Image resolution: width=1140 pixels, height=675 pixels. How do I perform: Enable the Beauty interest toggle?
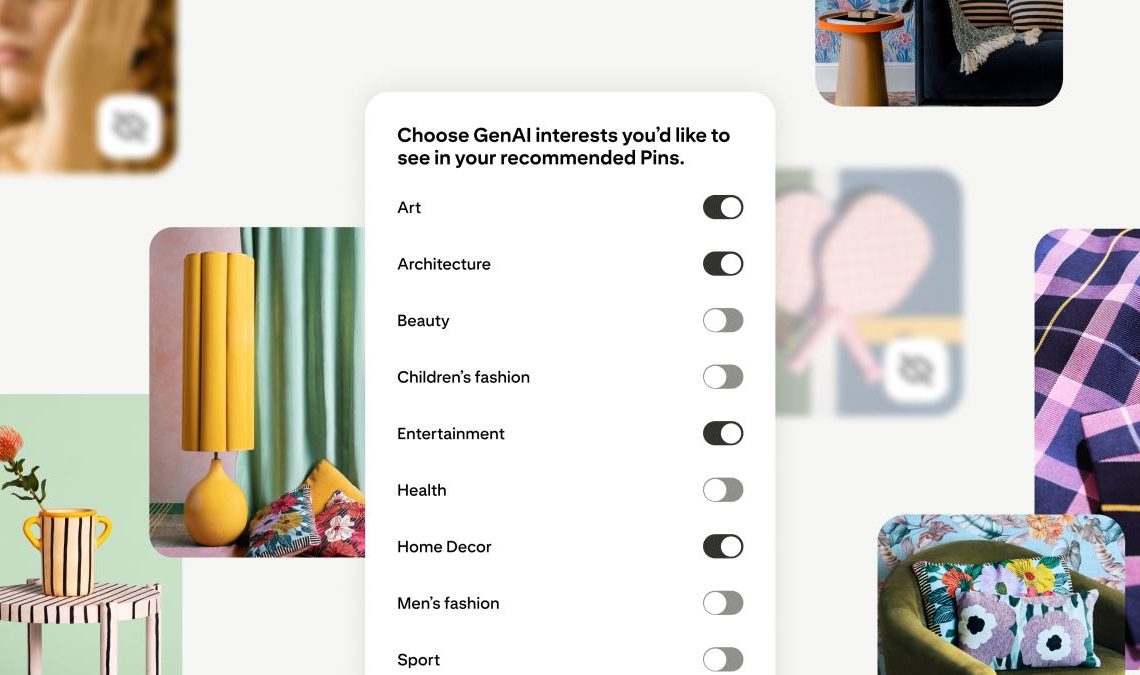pyautogui.click(x=723, y=321)
